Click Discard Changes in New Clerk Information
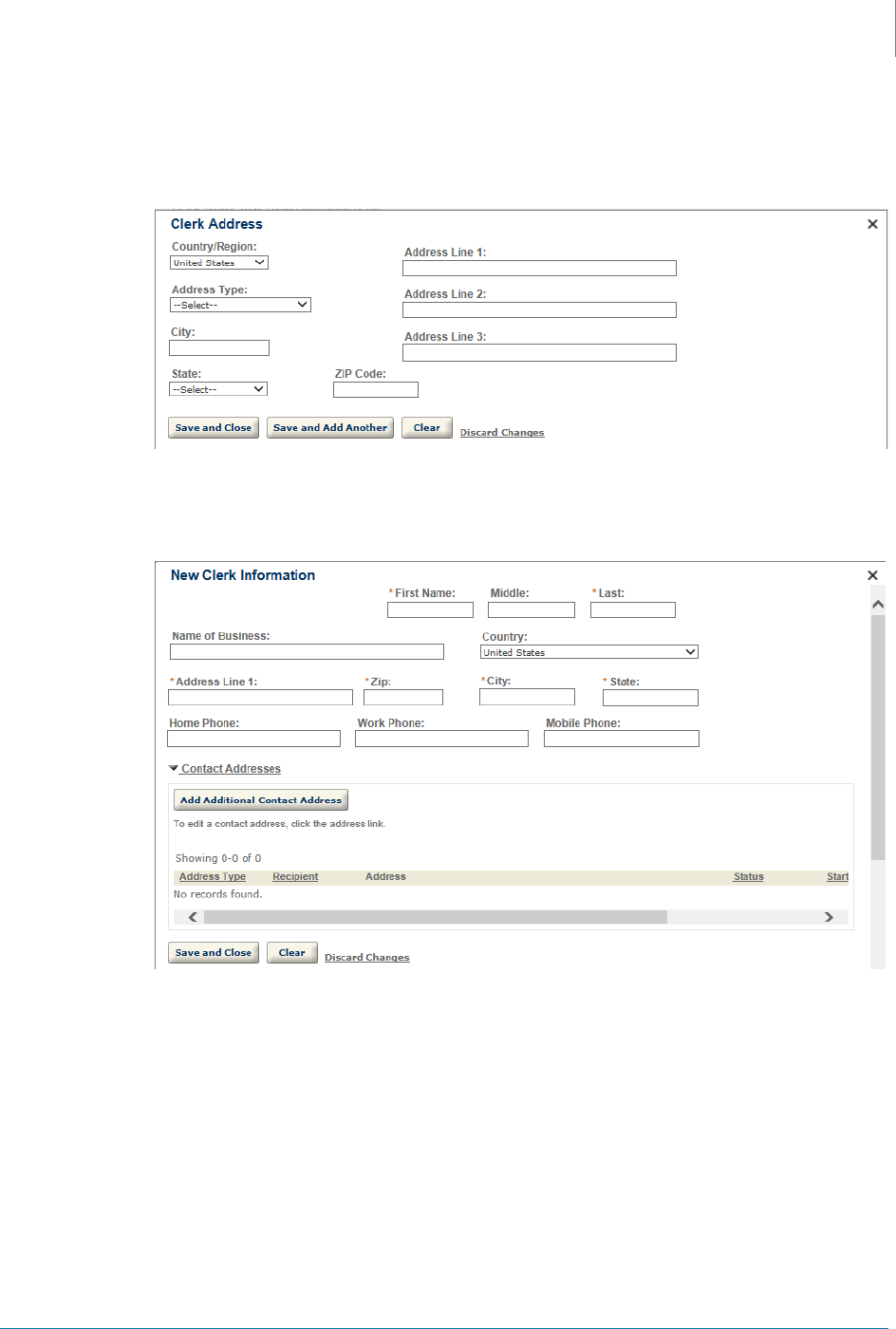 (367, 958)
